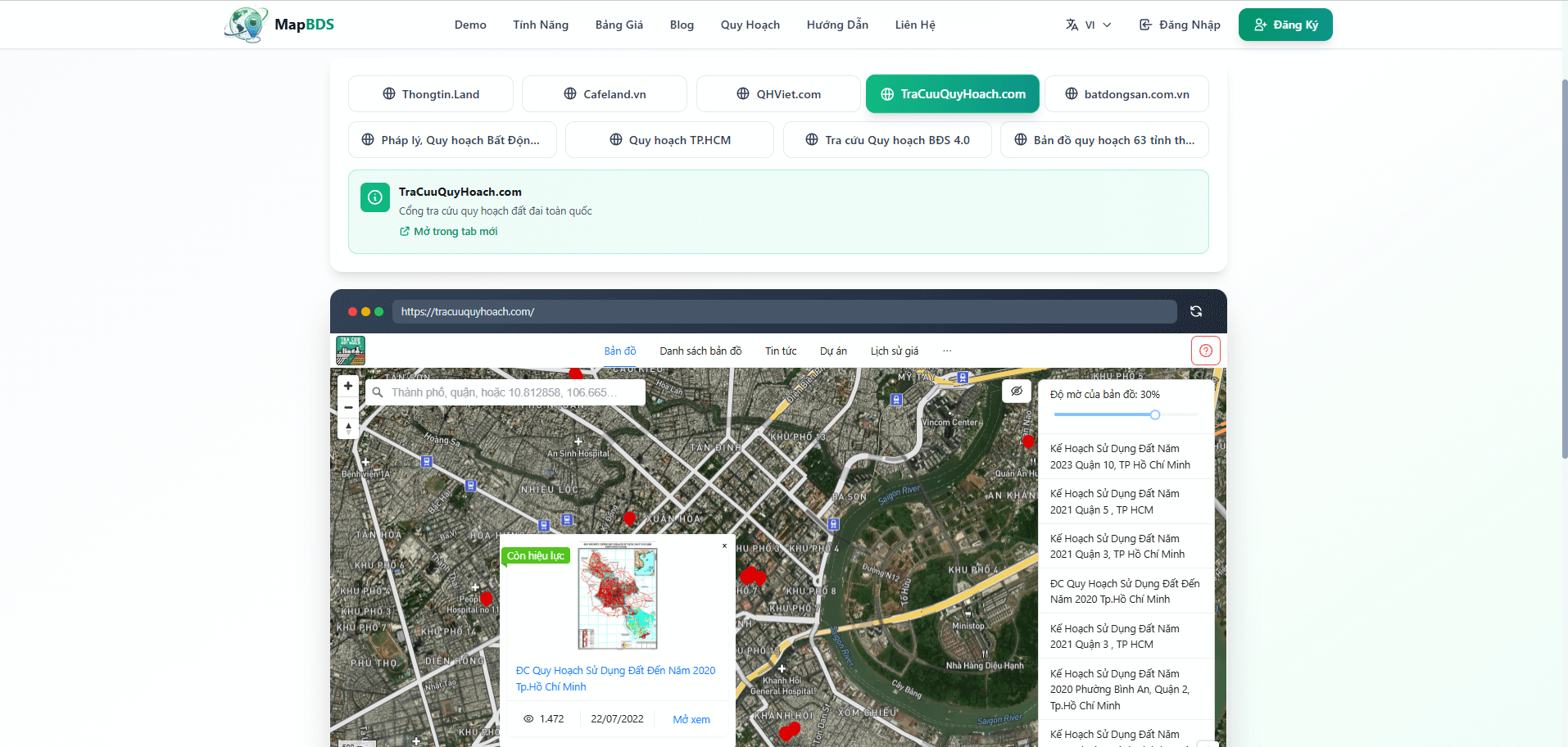This screenshot has height=747, width=1568.
Task: Select Quy Hoạch in top navigation
Action: (750, 25)
